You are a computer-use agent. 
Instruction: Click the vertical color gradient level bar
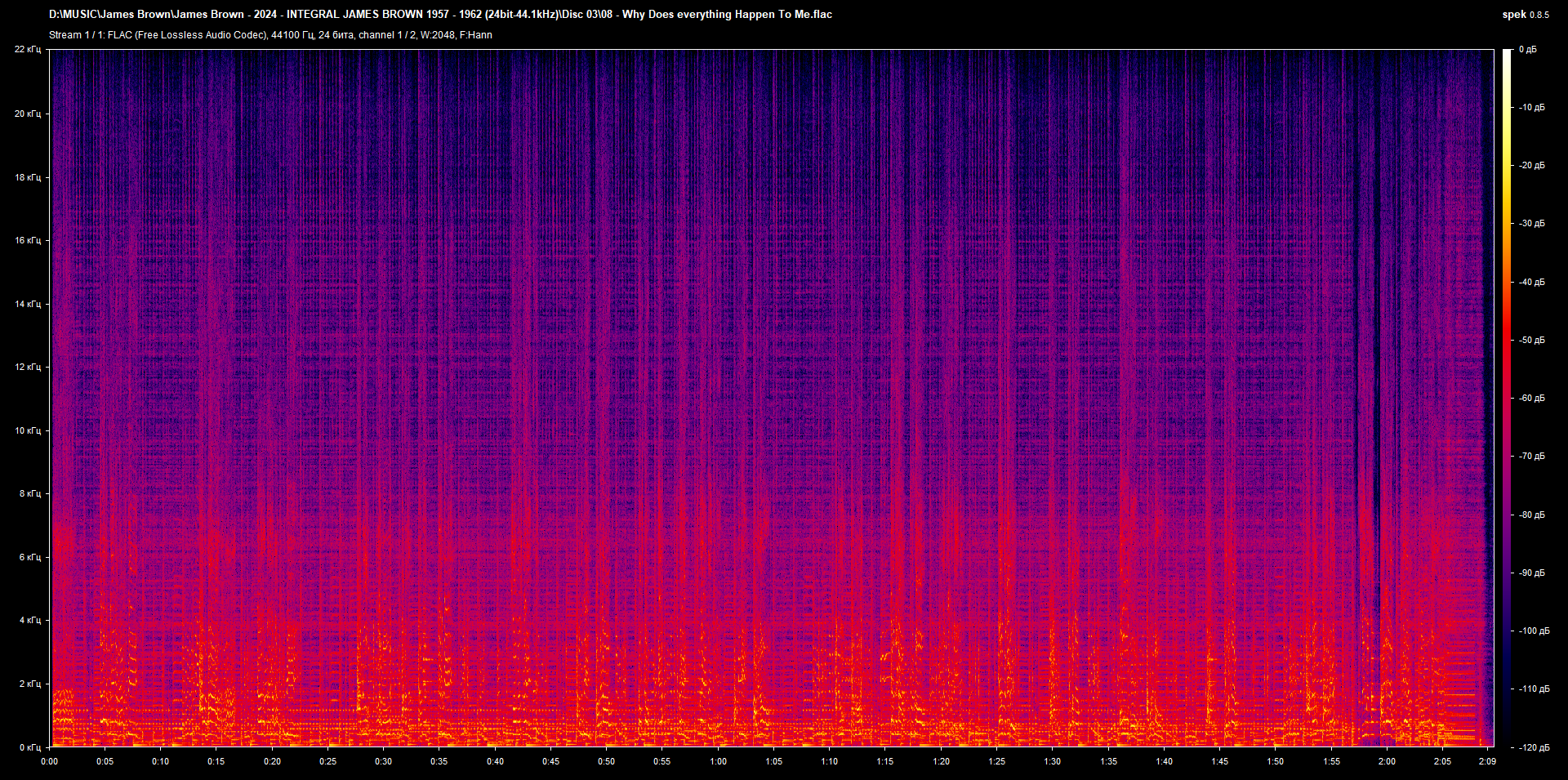1508,398
